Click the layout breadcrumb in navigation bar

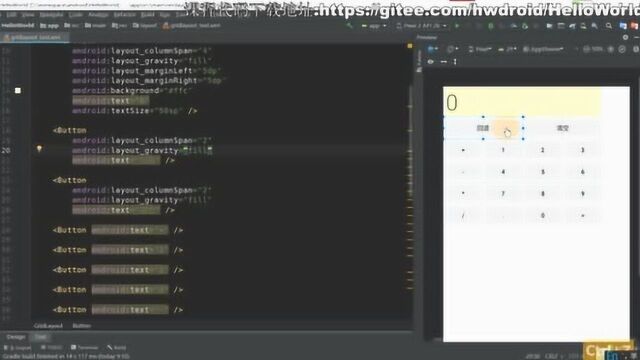(146, 26)
